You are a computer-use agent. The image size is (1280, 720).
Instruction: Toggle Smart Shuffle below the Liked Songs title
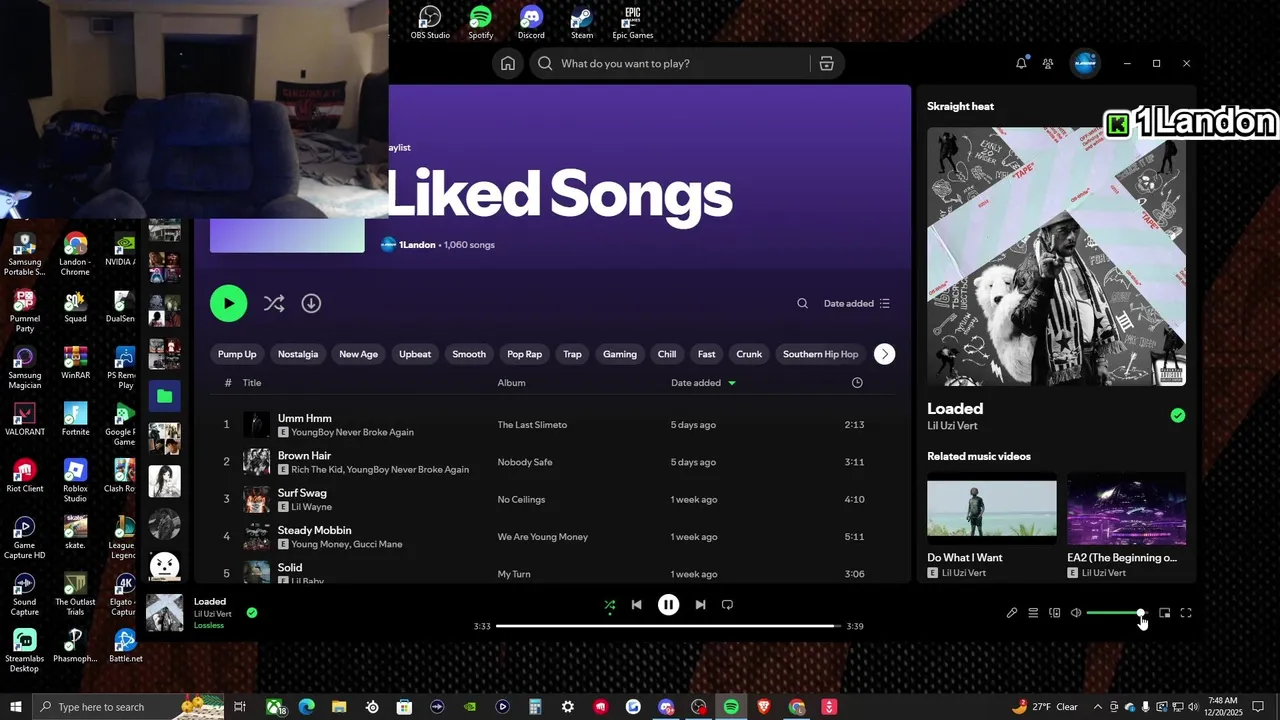(273, 303)
